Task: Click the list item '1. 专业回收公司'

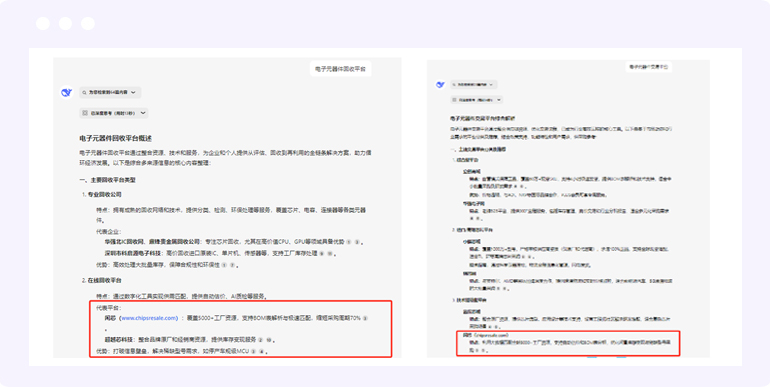Action: coord(102,194)
